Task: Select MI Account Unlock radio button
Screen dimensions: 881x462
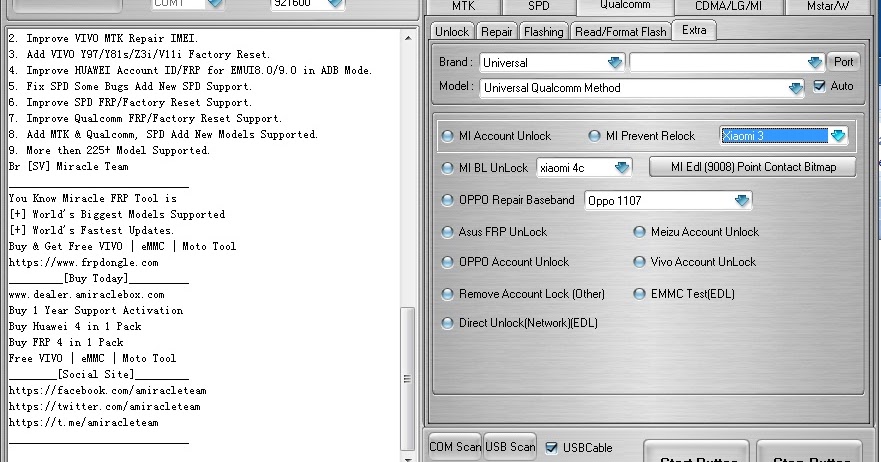Action: click(447, 136)
